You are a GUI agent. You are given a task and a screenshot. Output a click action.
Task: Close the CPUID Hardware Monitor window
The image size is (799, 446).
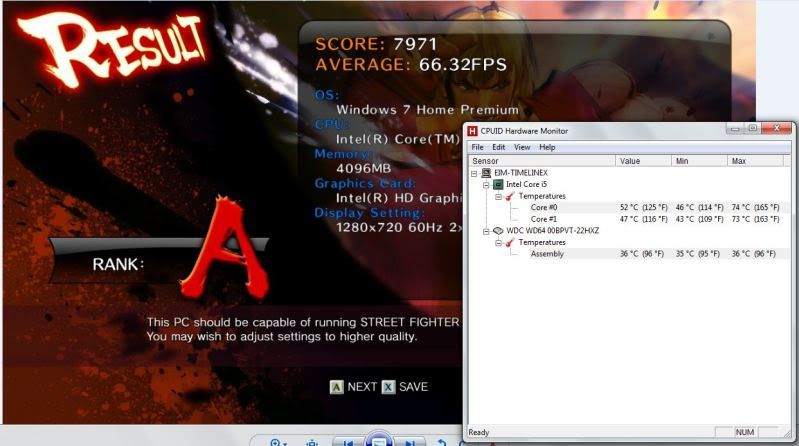[776, 128]
